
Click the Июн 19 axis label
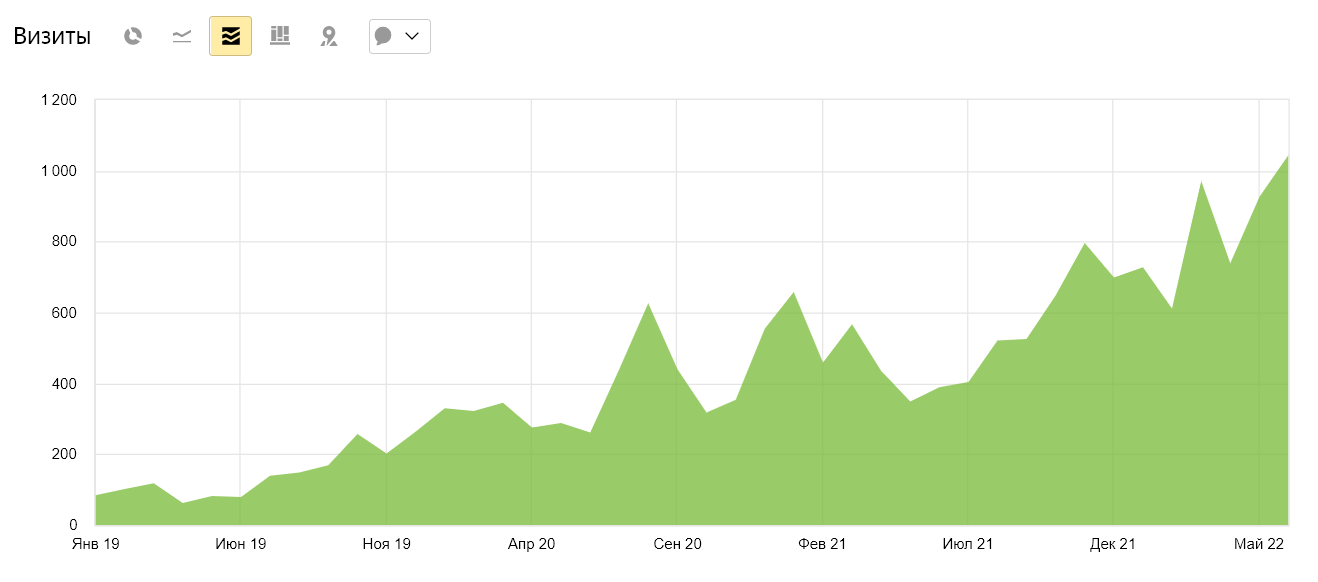pos(241,544)
